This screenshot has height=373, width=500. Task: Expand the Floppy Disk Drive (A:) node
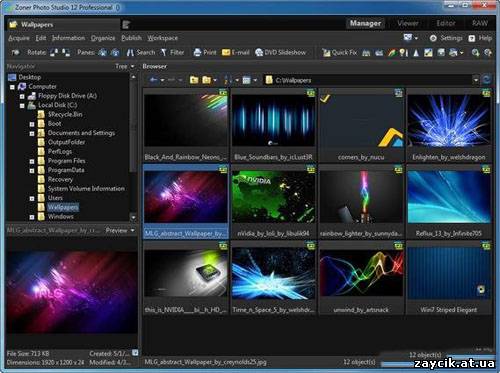coord(22,96)
